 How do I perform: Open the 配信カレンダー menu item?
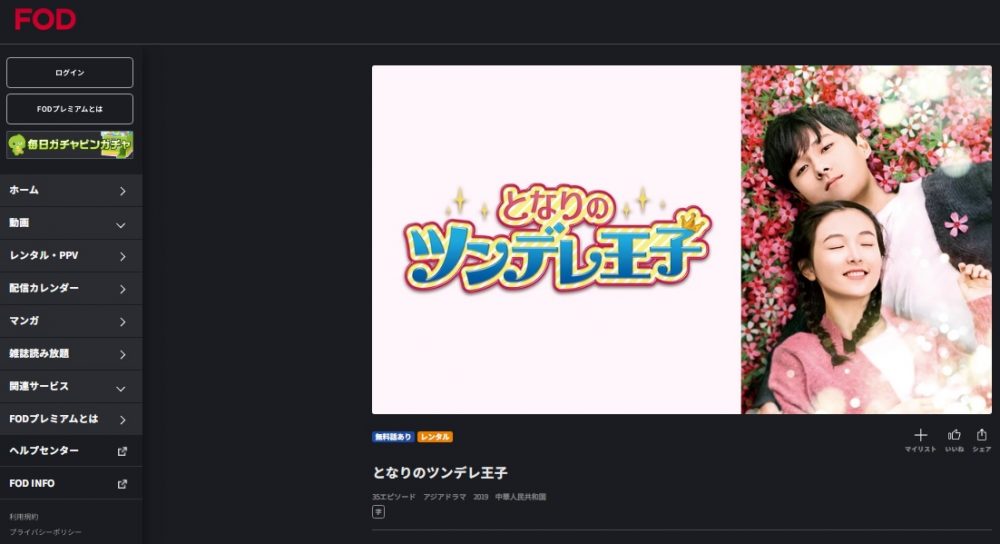pos(71,288)
